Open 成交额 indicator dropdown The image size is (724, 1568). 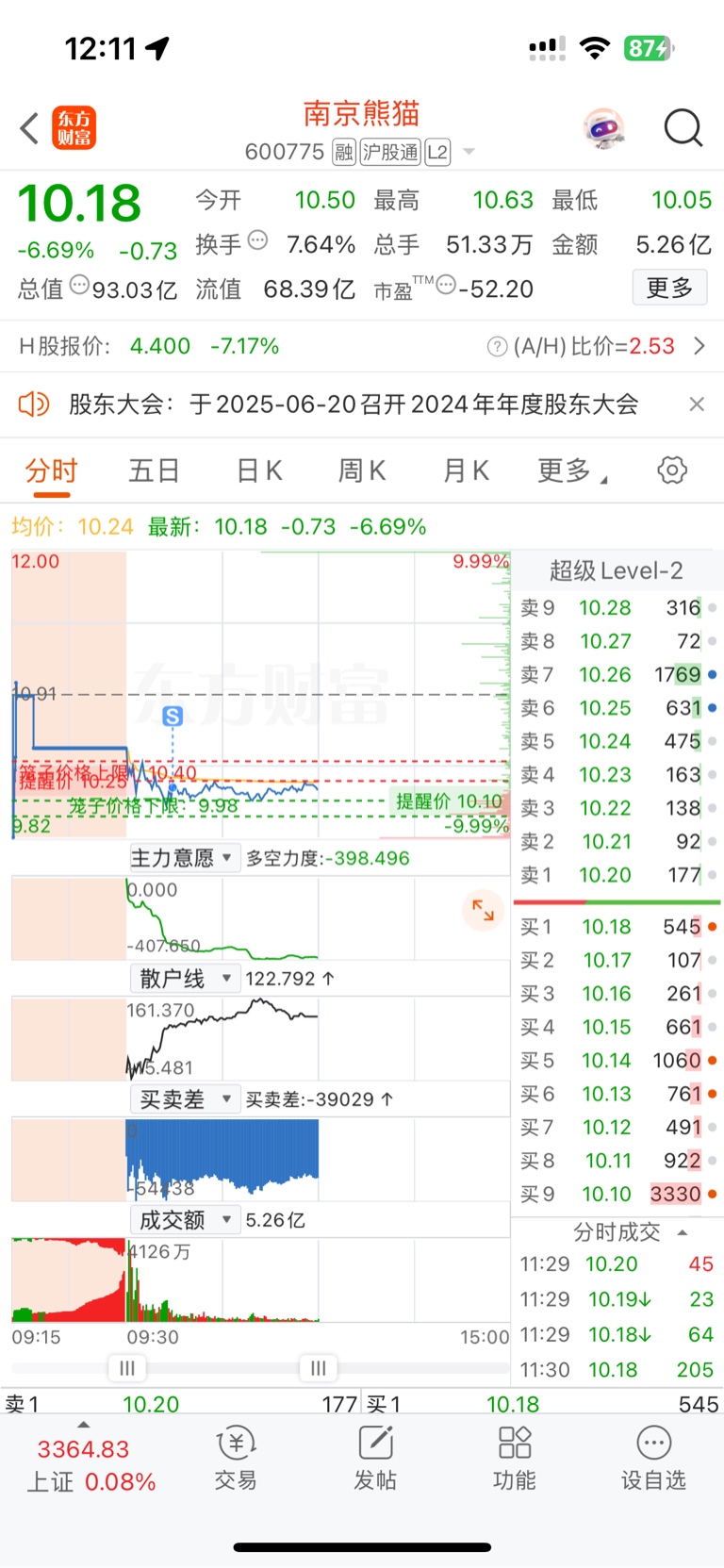coord(185,1220)
